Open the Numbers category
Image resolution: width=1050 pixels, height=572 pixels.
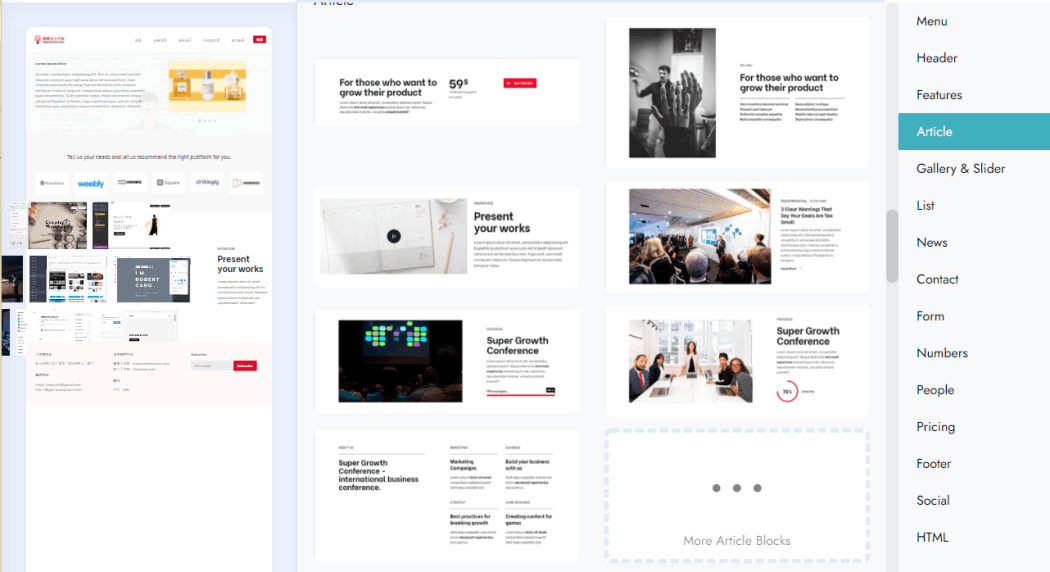(x=942, y=353)
